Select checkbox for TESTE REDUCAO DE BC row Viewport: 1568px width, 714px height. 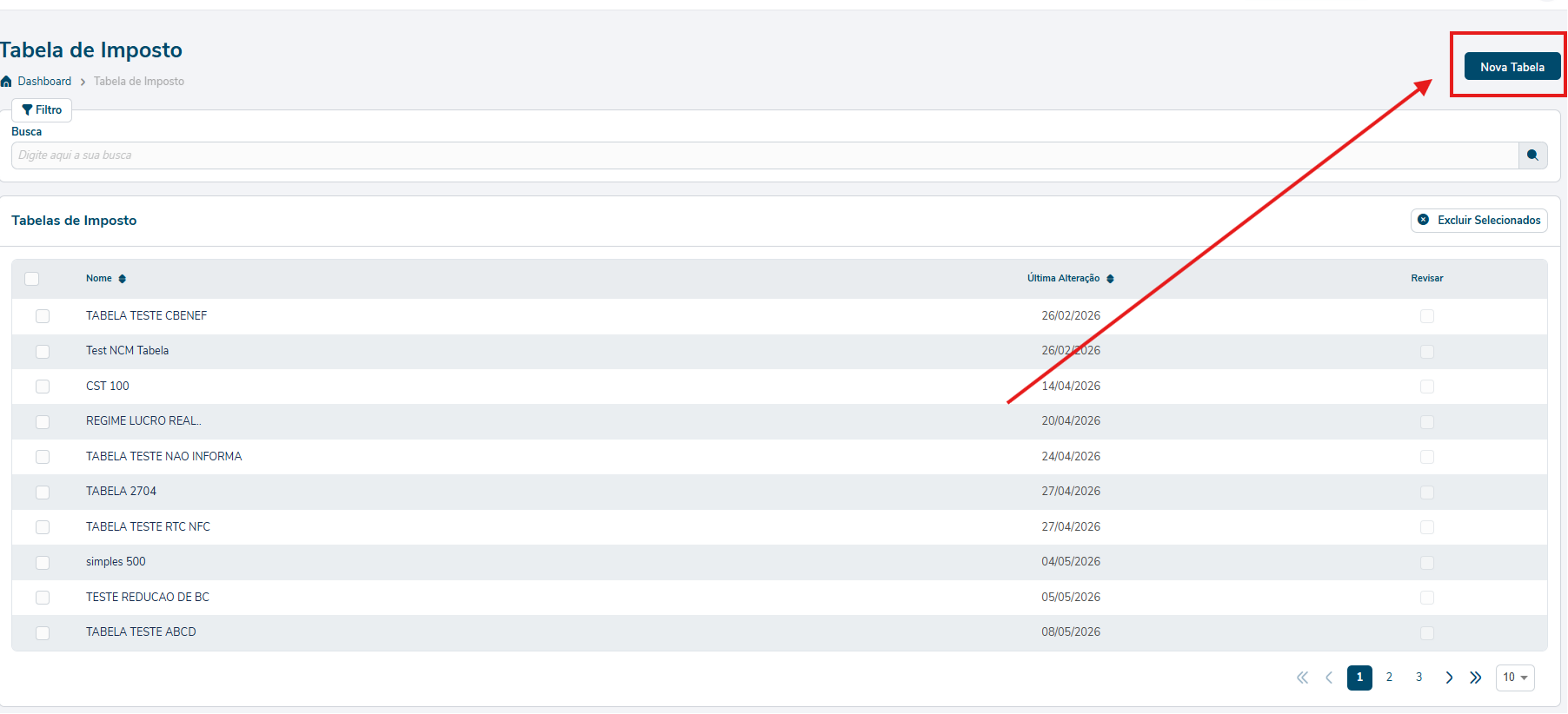pos(43,598)
